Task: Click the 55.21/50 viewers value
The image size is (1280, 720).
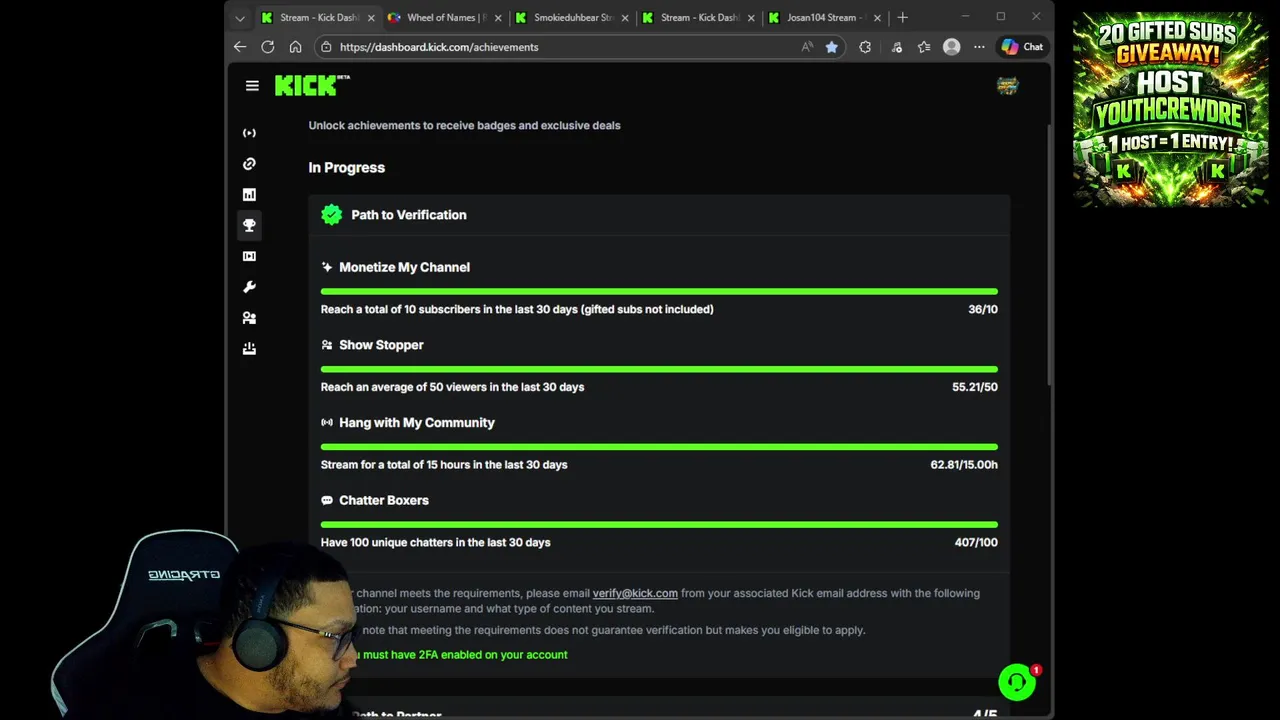Action: [x=975, y=387]
